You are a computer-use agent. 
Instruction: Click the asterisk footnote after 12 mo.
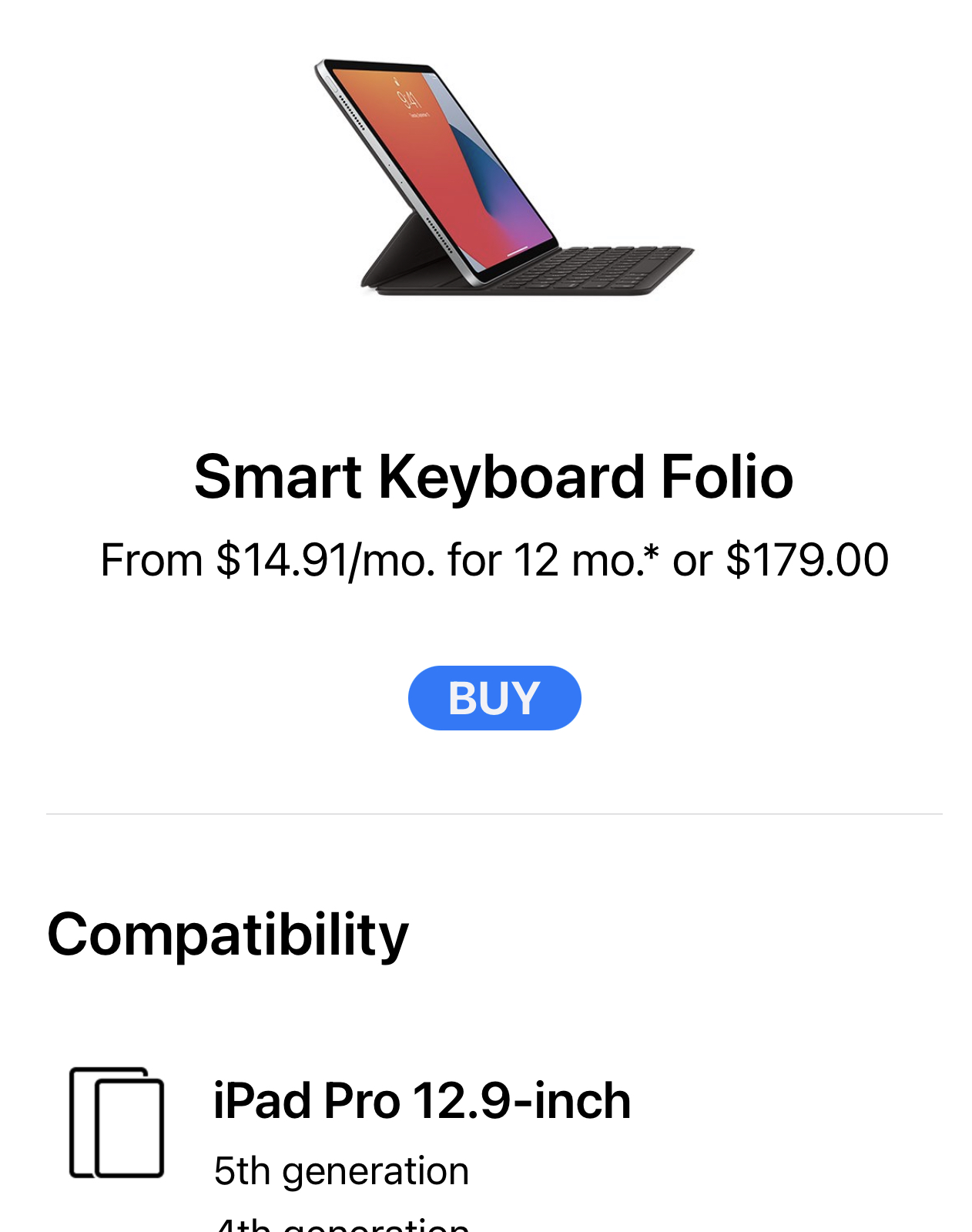652,553
